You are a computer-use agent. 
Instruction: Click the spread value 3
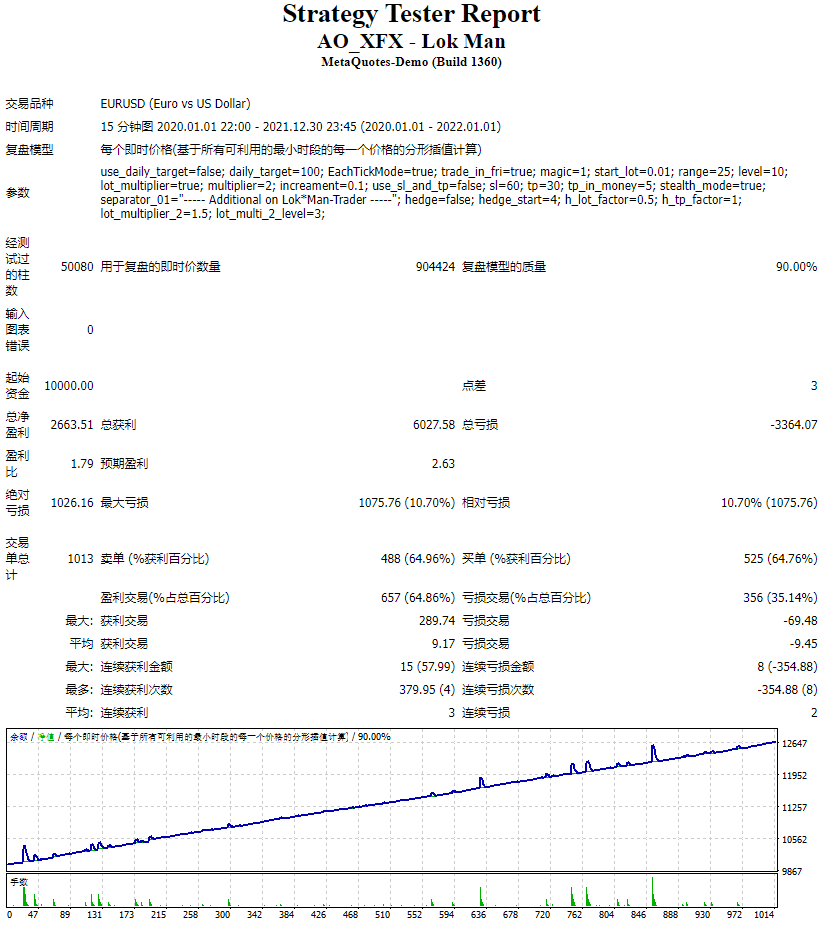click(816, 385)
